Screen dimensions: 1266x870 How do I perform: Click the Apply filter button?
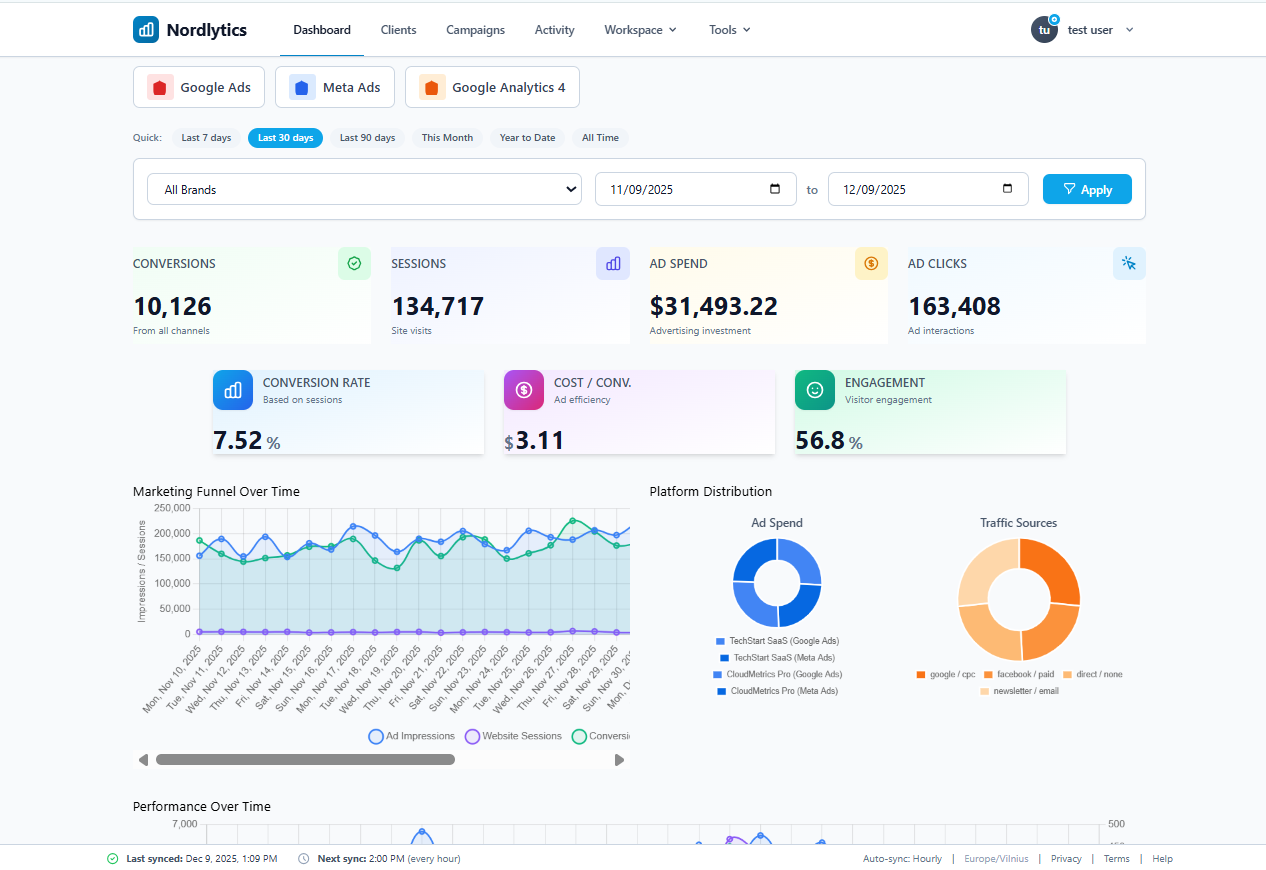pyautogui.click(x=1087, y=188)
